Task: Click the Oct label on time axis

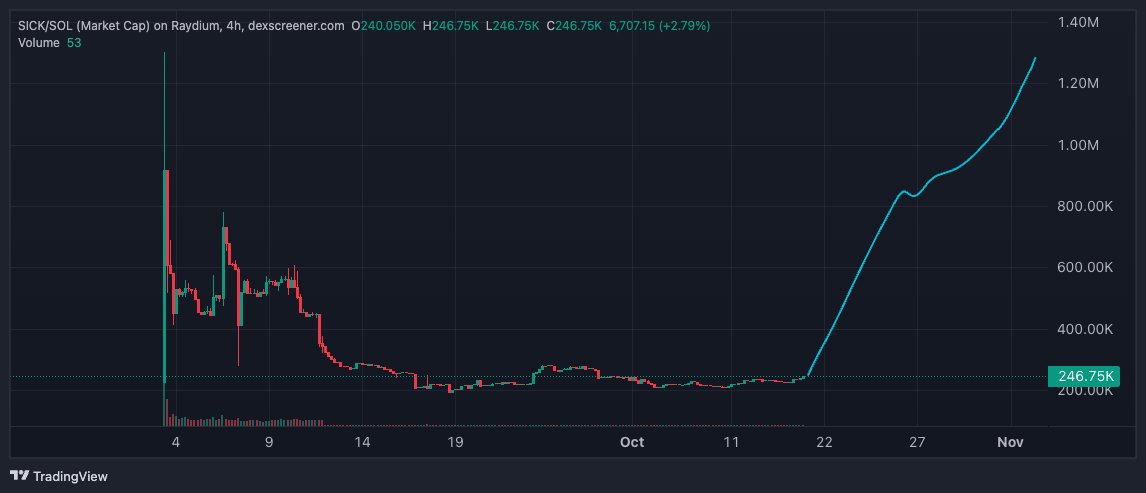Action: click(631, 442)
